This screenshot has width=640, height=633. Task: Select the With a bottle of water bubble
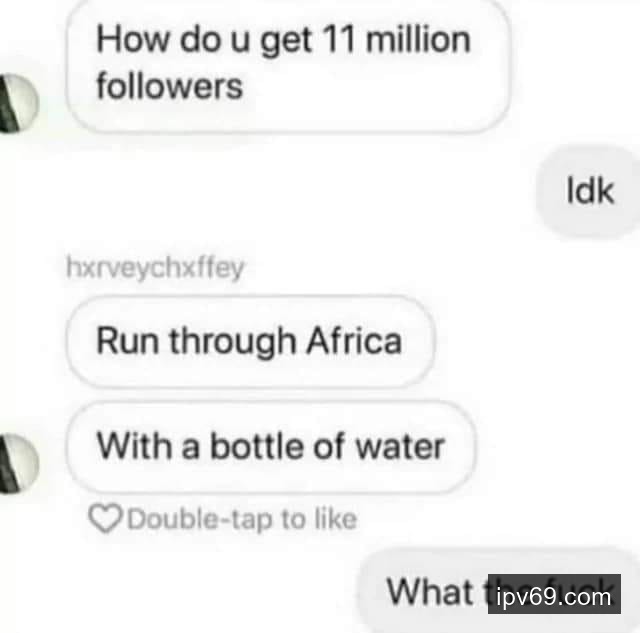(271, 447)
